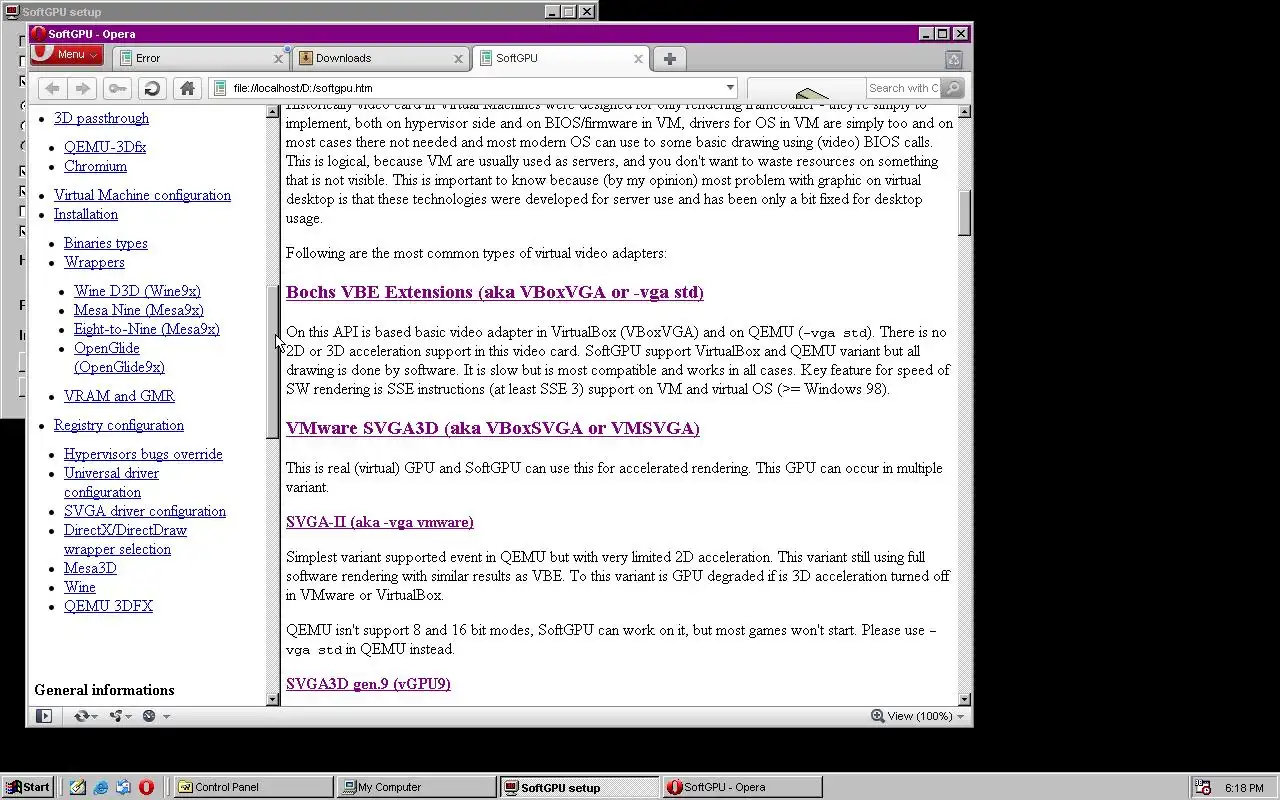1280x800 pixels.
Task: Click the search magnifier button
Action: point(953,88)
